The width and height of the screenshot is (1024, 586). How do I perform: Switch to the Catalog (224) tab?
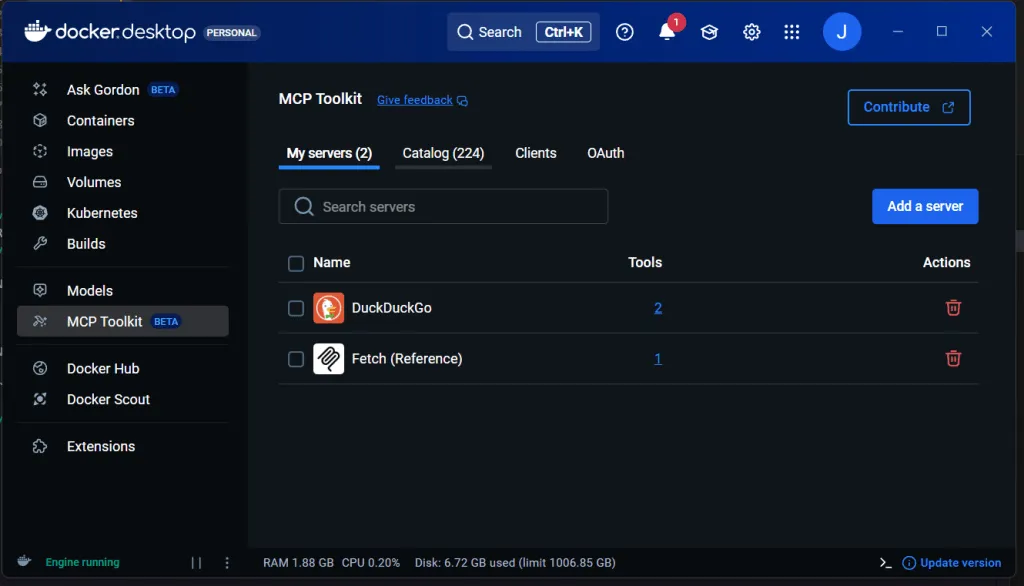tap(443, 154)
